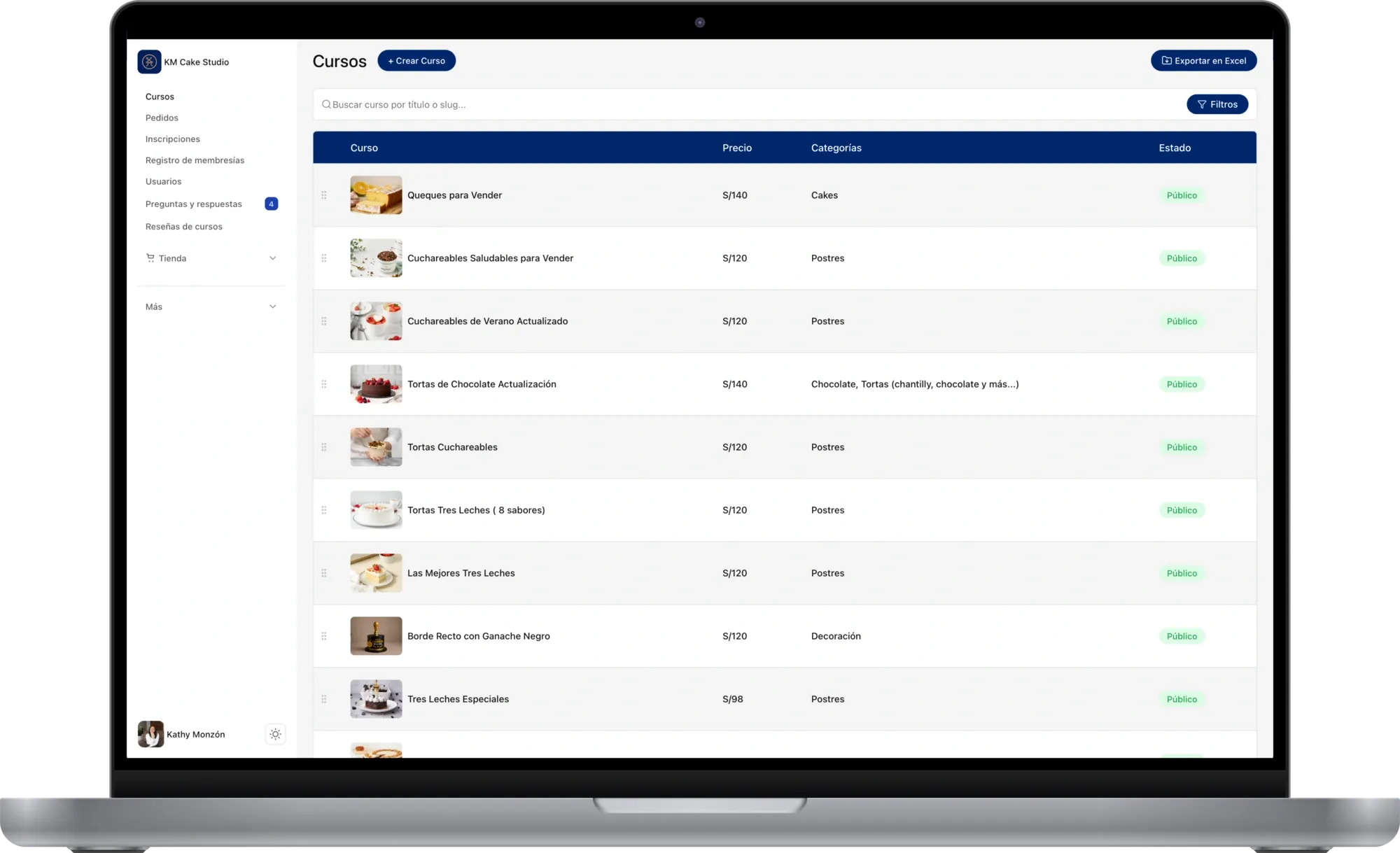Click the Tortas Cuchareables title
Screen dimensions: 1400x853
pyautogui.click(x=453, y=447)
